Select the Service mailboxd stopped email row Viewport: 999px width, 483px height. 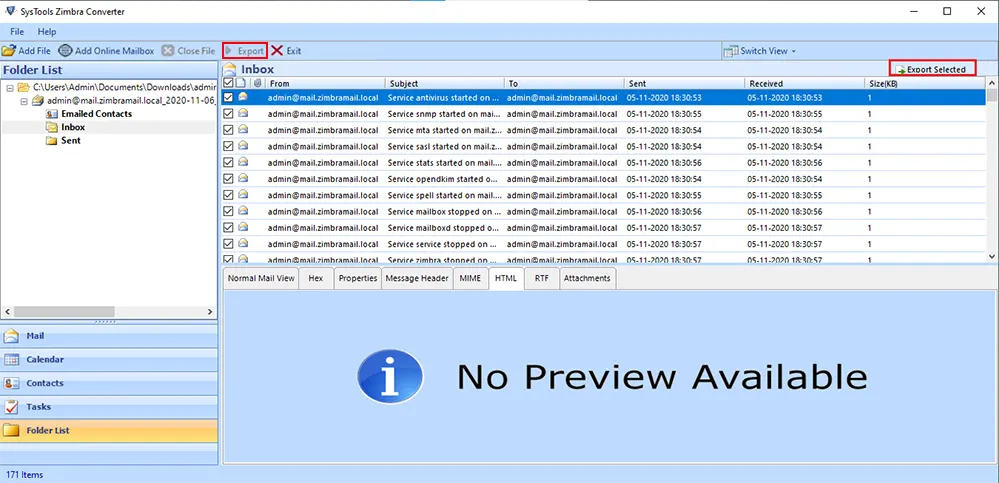[x=604, y=227]
